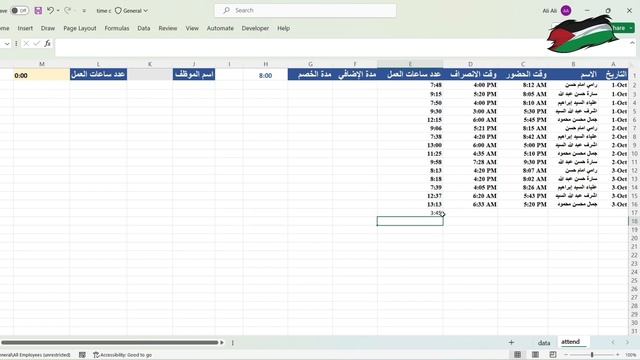640x360 pixels.
Task: Click the selected empty cell E18
Action: [x=410, y=221]
